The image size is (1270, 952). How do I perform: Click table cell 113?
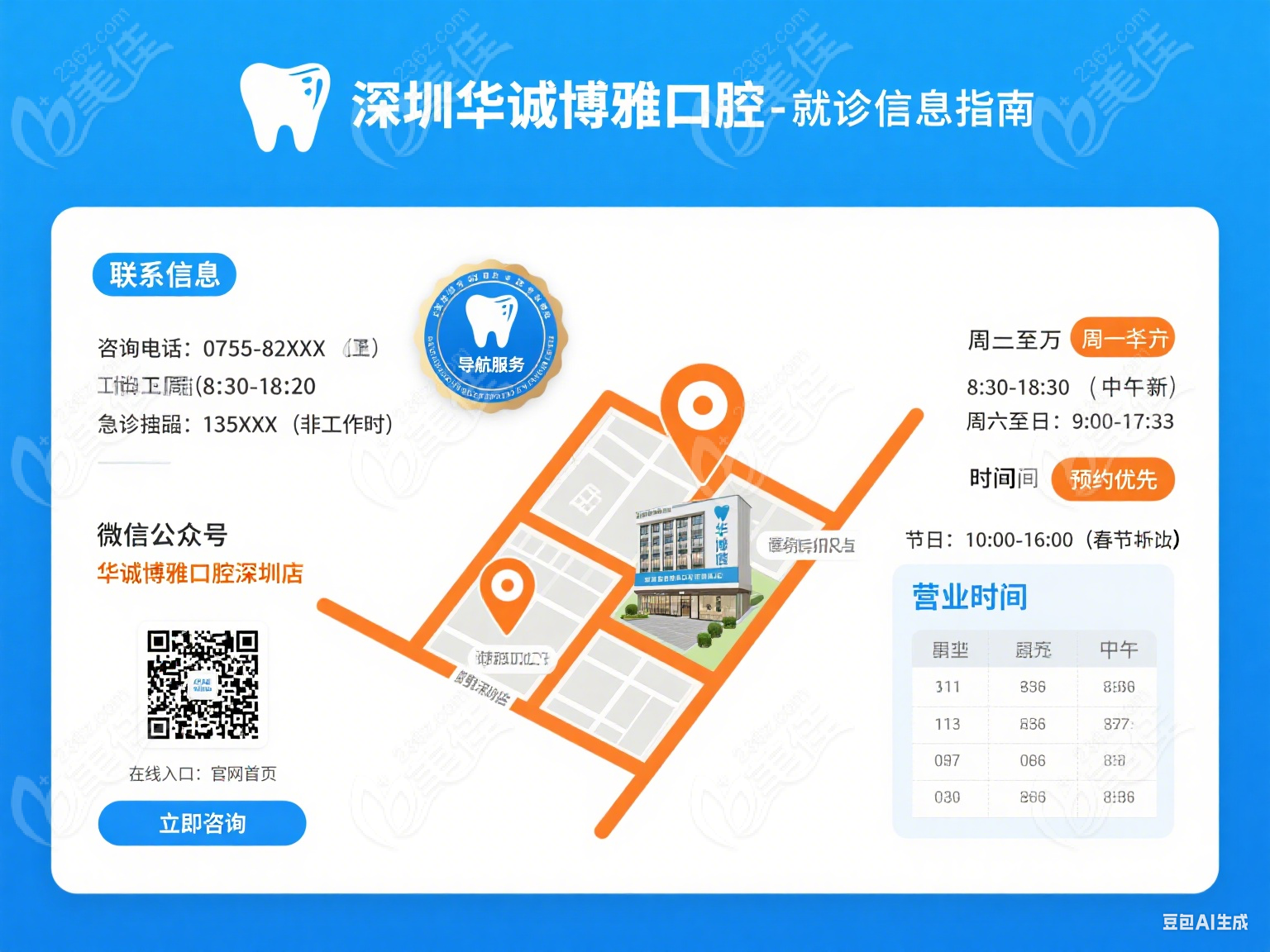948,724
